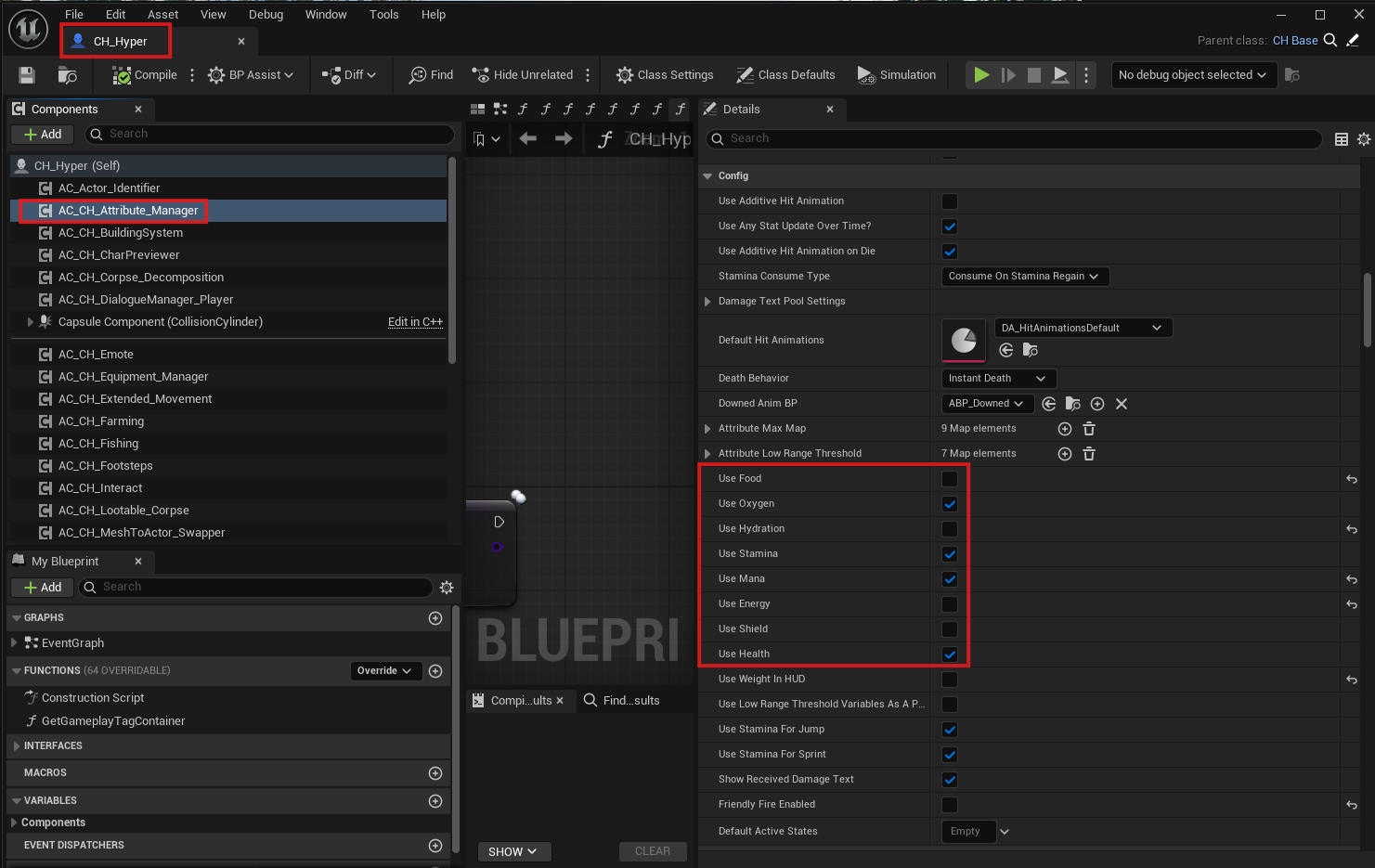Viewport: 1375px width, 868px height.
Task: Open Stamina Consume Type dropdown
Action: (1025, 277)
